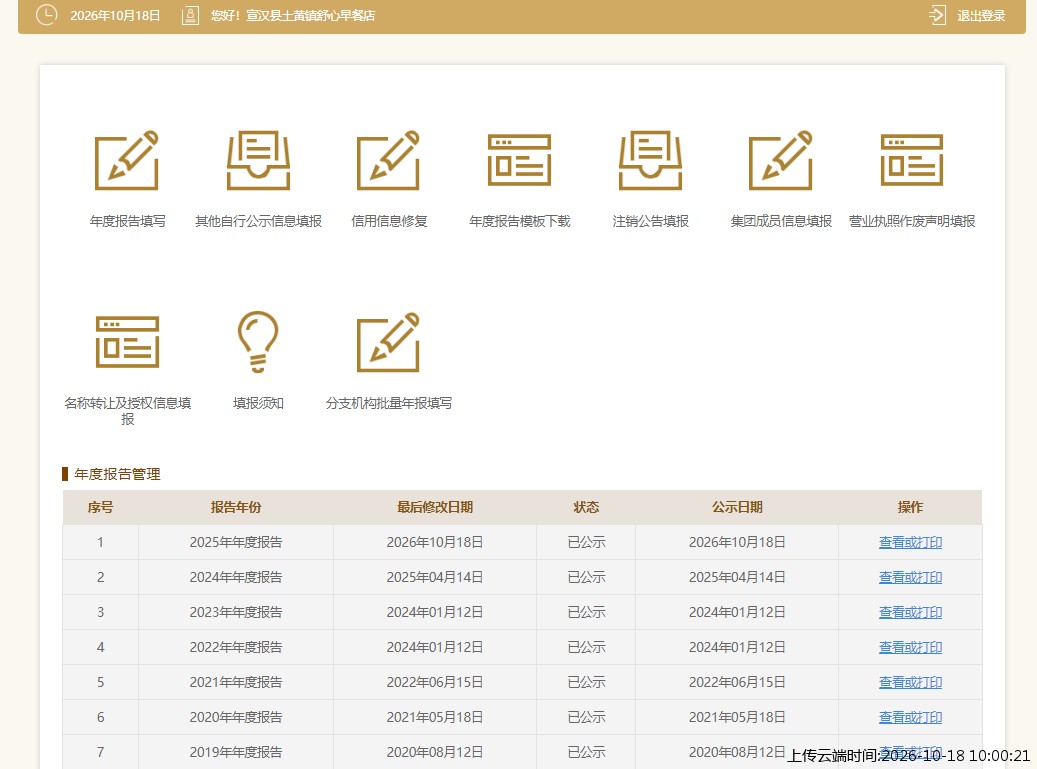Screen dimensions: 1037x769
Task: Open the 集团成员信息填报 group member icon
Action: (x=780, y=161)
